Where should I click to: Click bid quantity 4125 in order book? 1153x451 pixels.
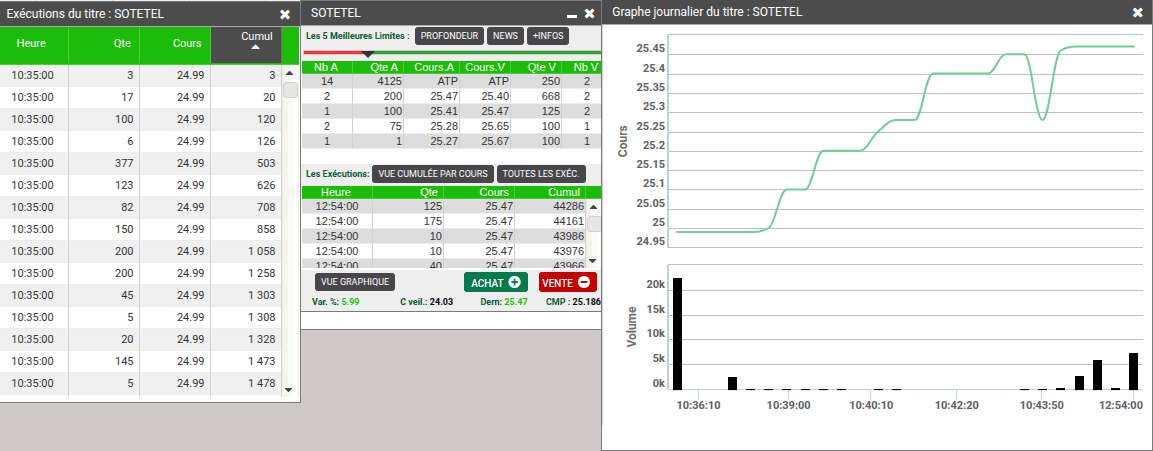tap(389, 82)
